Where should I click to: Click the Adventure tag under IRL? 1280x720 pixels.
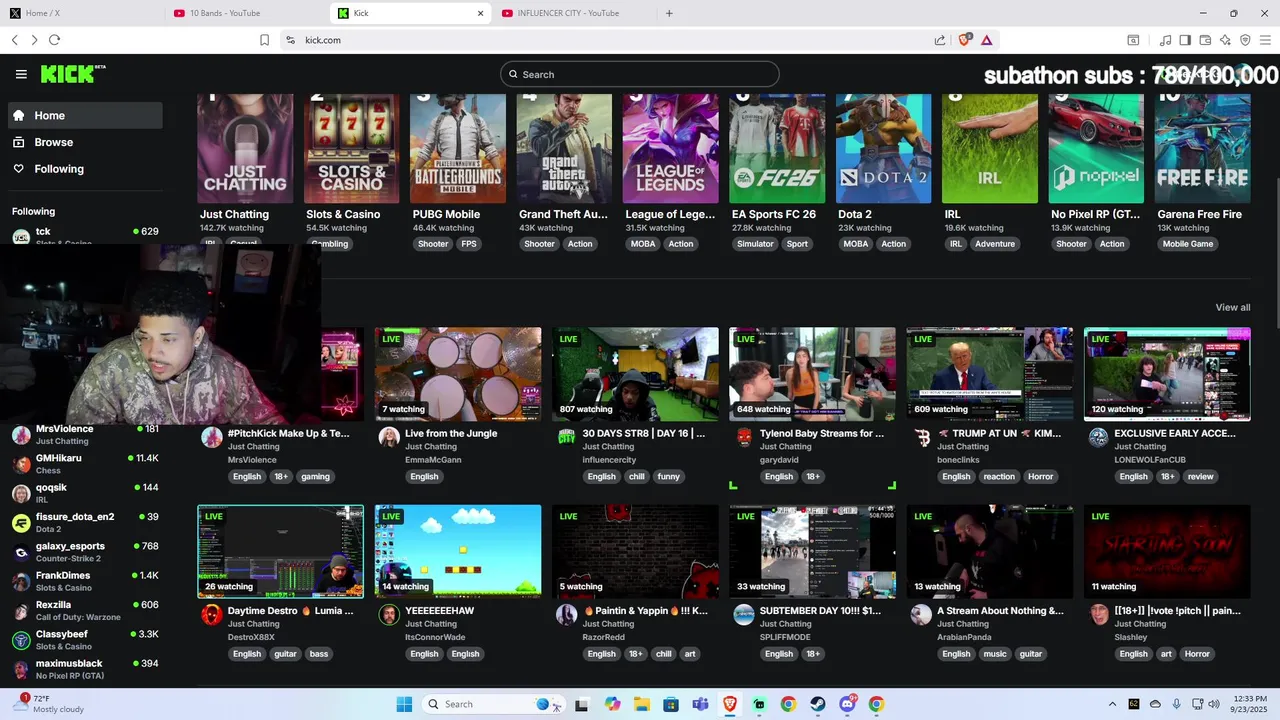995,244
